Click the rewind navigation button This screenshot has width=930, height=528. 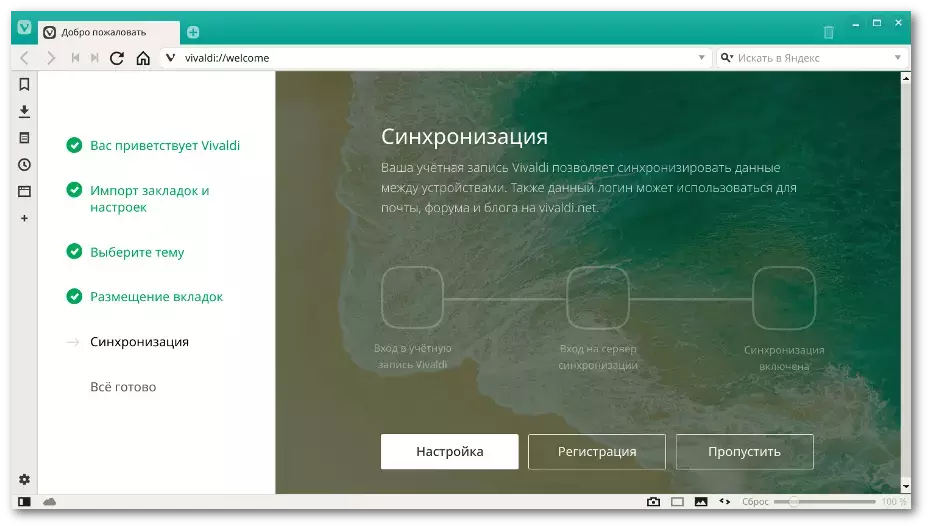point(75,58)
